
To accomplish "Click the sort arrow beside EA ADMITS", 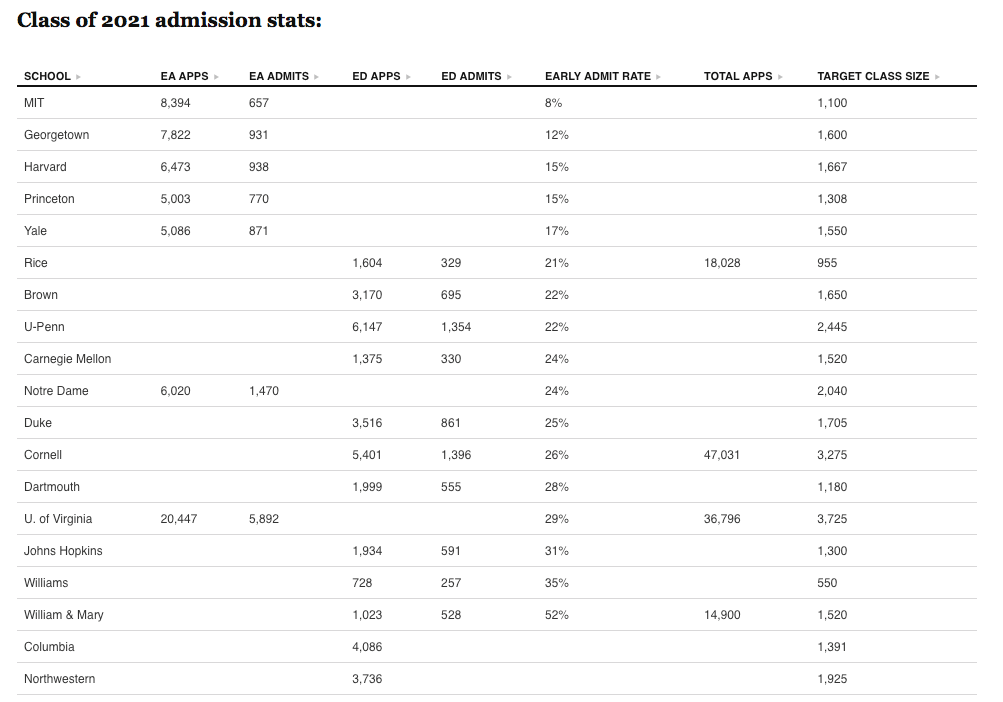I will tap(317, 77).
